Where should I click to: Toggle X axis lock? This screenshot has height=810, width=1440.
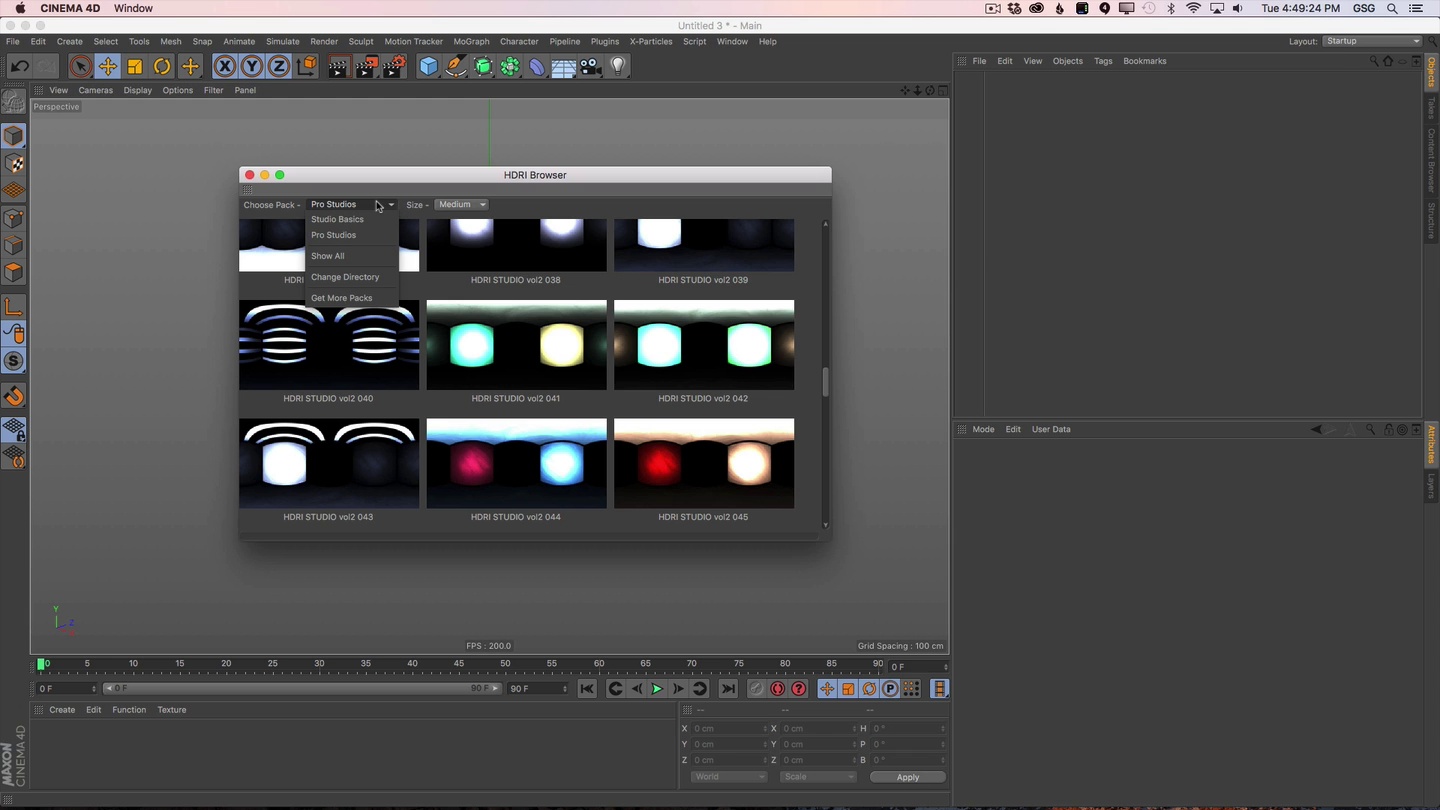pyautogui.click(x=224, y=66)
